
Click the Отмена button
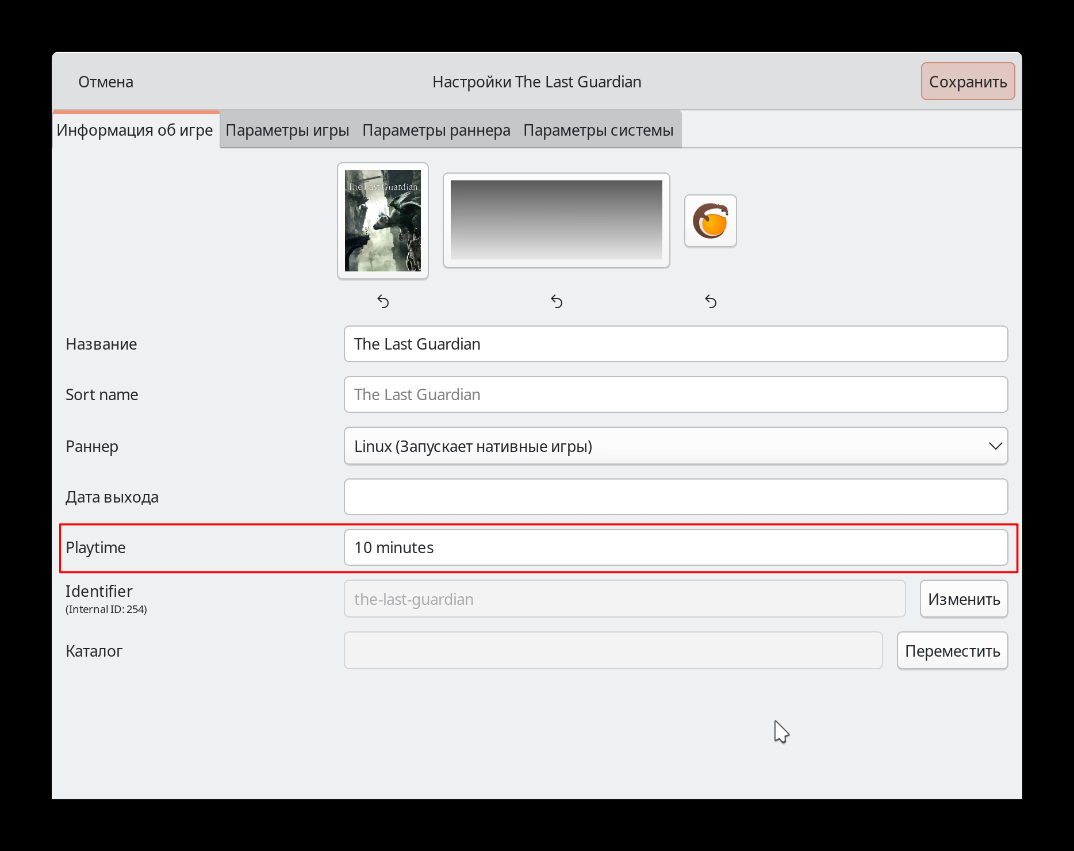coord(105,82)
